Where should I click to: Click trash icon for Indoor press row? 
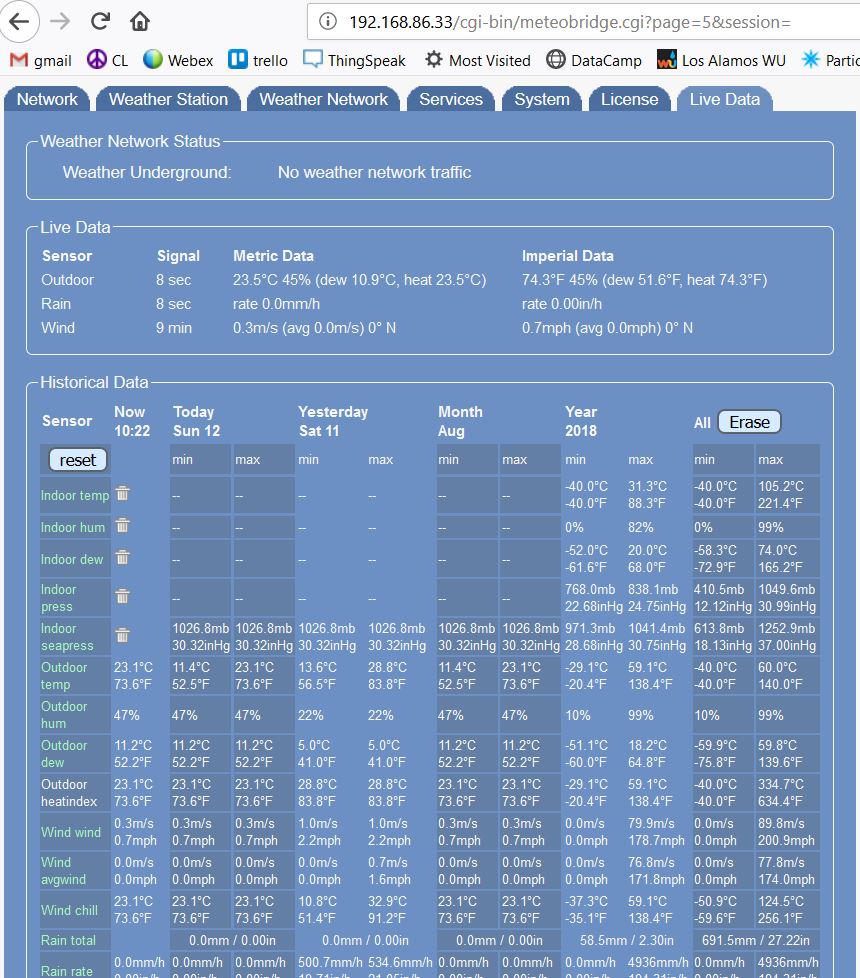[x=122, y=597]
